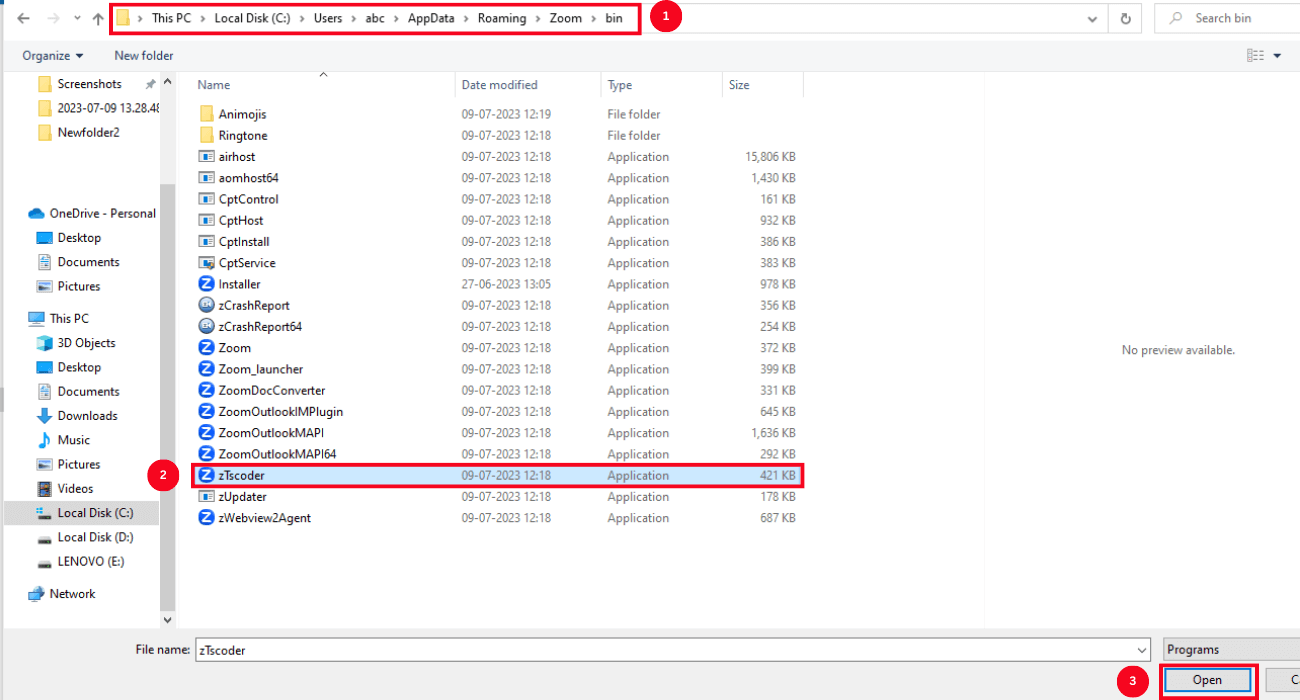Select the Ringtone folder icon
This screenshot has width=1300, height=700.
pos(207,135)
